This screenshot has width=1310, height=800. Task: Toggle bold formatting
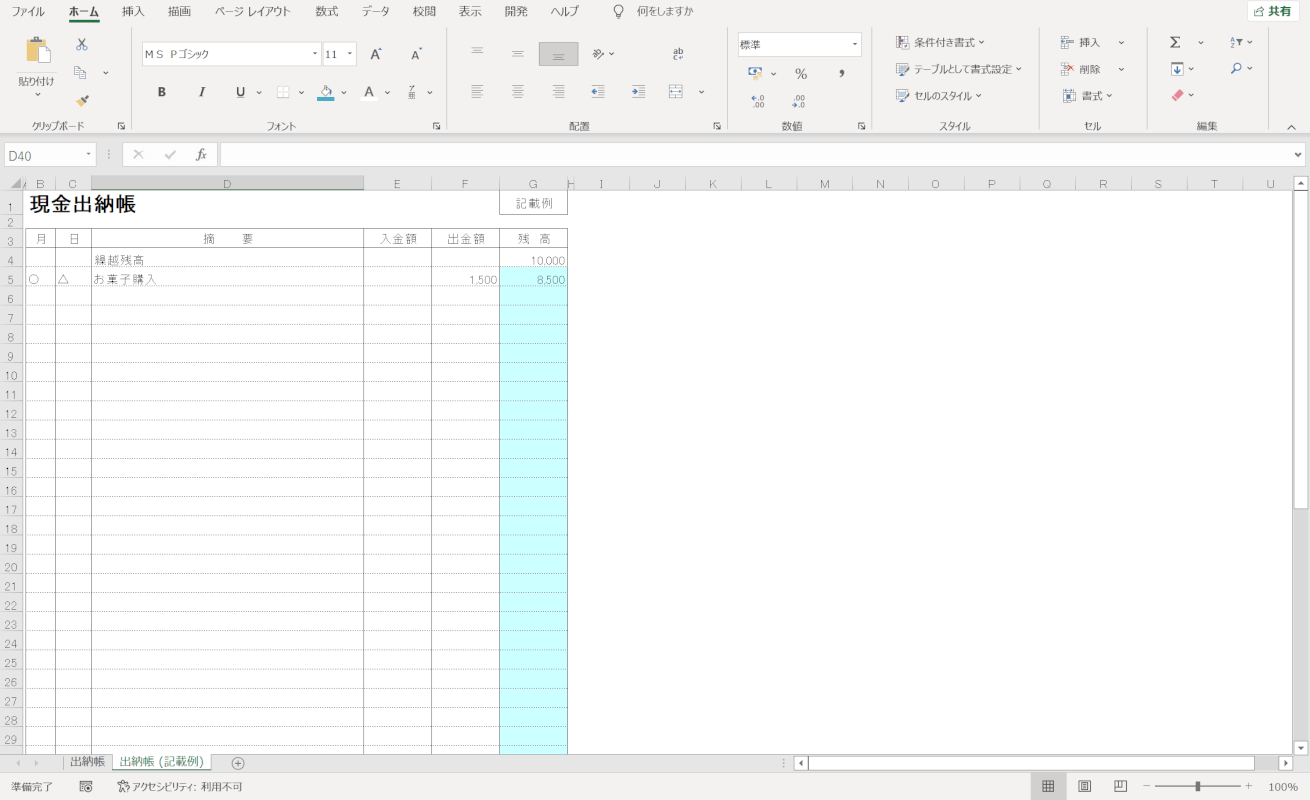162,92
